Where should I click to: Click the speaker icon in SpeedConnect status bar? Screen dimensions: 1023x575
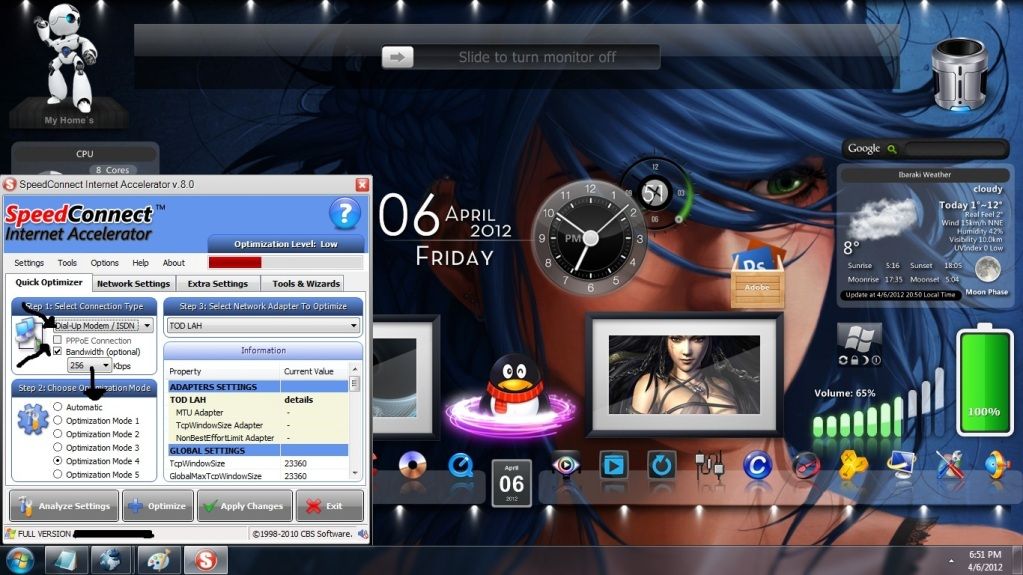(363, 534)
